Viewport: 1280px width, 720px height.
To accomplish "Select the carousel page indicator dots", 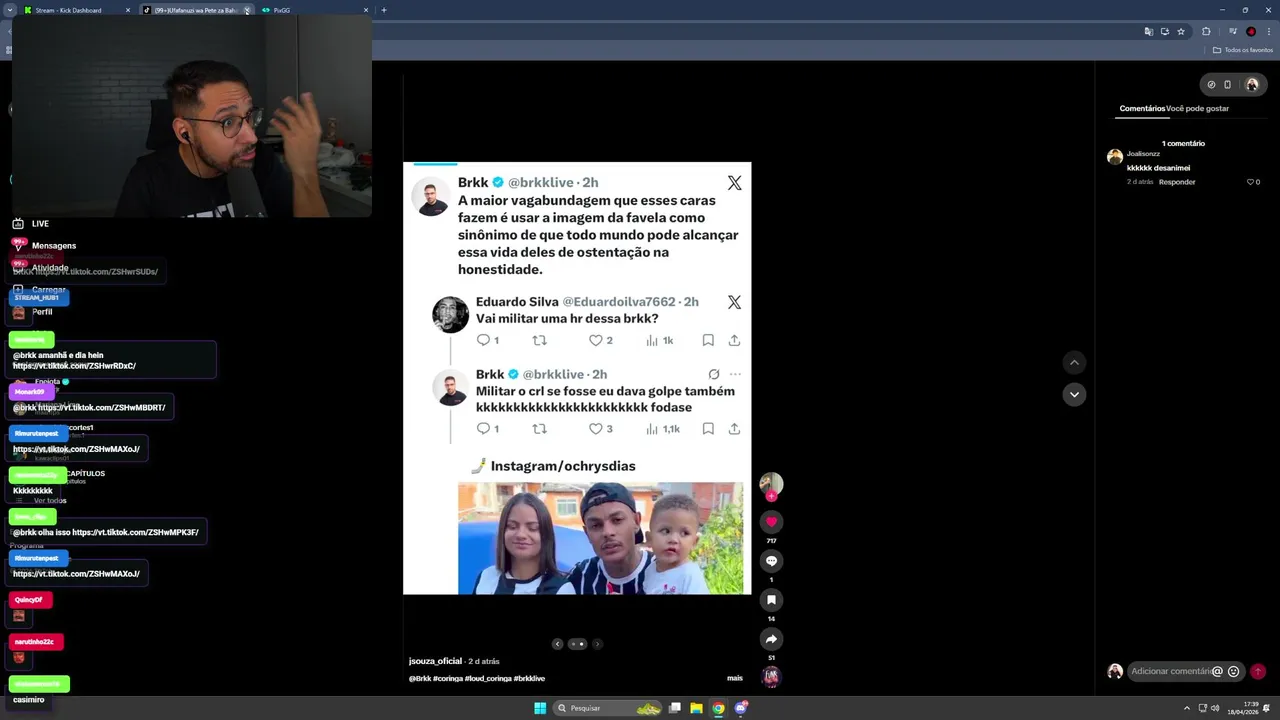I will tap(577, 644).
